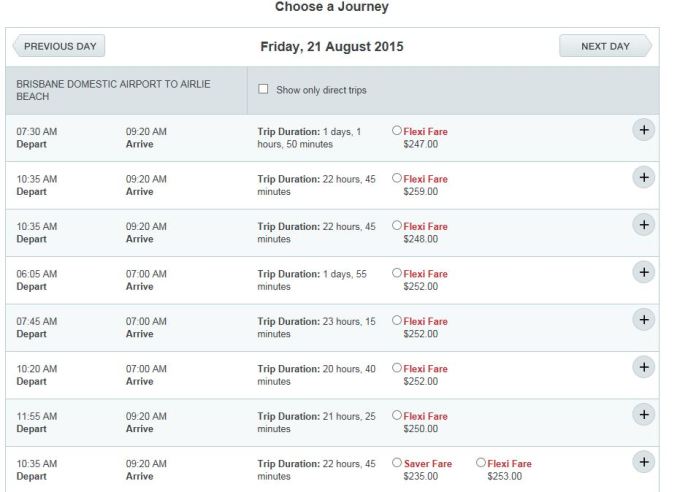680x492 pixels.
Task: Click plus icon for 10:20 AM trip
Action: click(644, 367)
